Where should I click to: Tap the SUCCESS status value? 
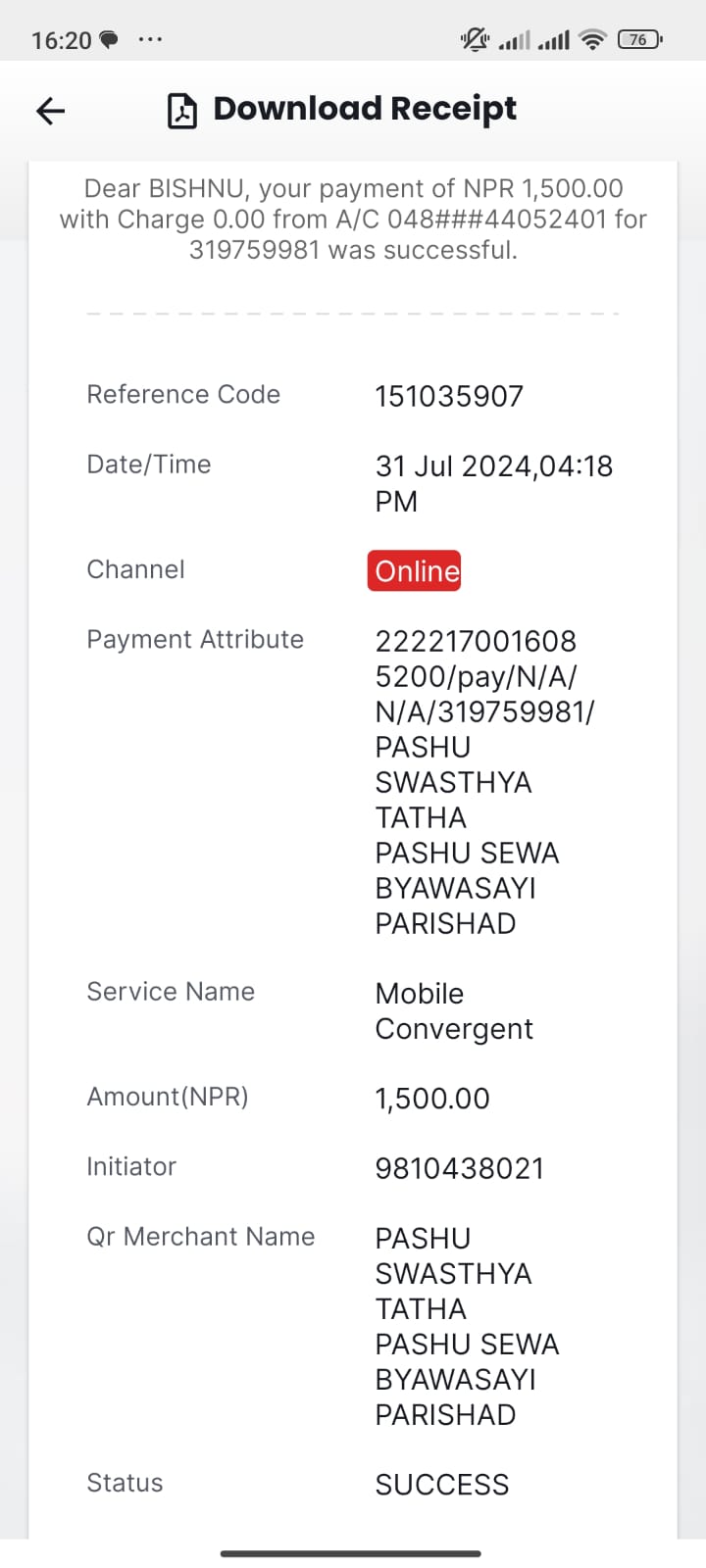pyautogui.click(x=442, y=1485)
